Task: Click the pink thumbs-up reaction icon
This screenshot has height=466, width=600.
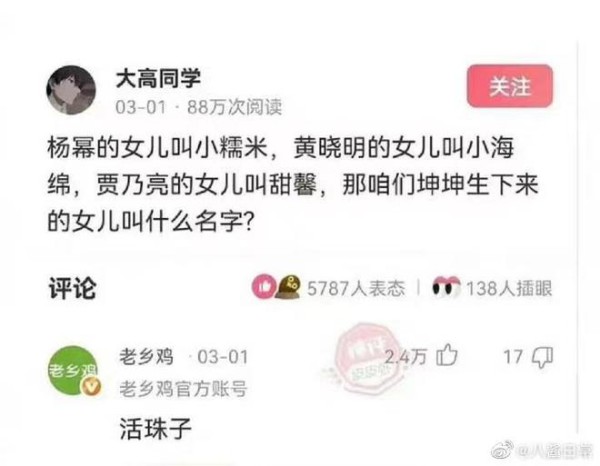Action: (264, 286)
